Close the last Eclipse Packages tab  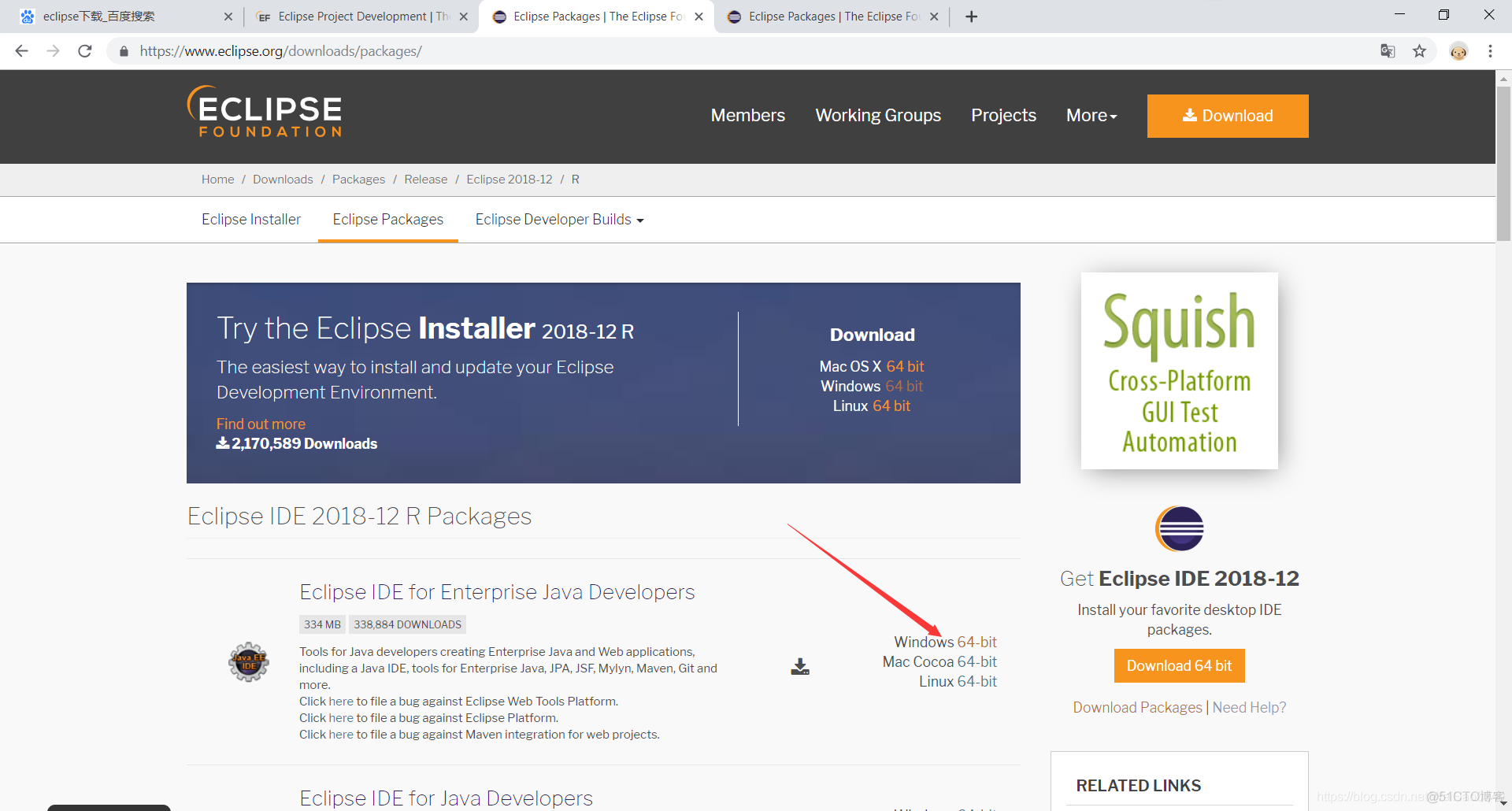[934, 17]
